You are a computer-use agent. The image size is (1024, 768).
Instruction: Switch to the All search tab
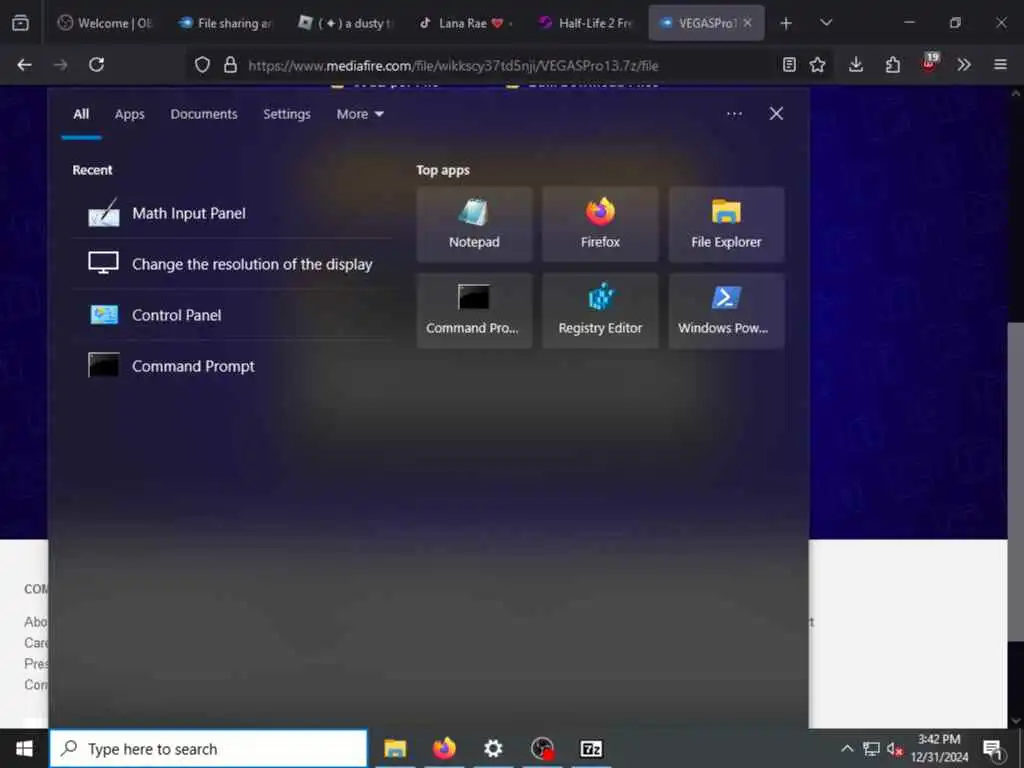pyautogui.click(x=81, y=114)
